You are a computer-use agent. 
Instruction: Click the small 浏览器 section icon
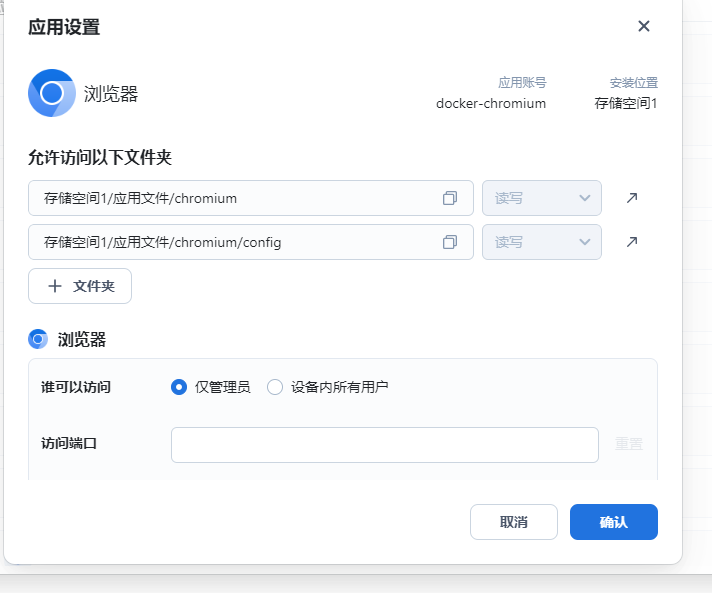point(38,339)
